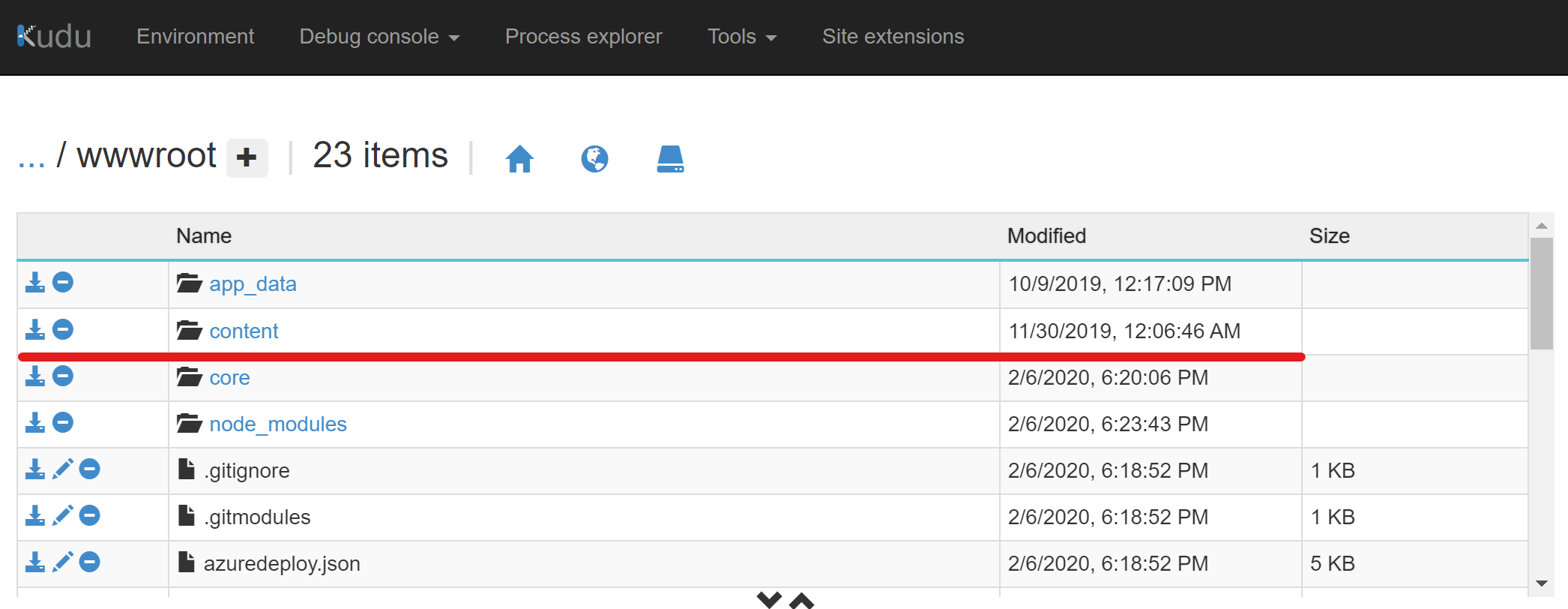Click the azuredeploy.json file name
This screenshot has width=1568, height=609.
[x=282, y=564]
